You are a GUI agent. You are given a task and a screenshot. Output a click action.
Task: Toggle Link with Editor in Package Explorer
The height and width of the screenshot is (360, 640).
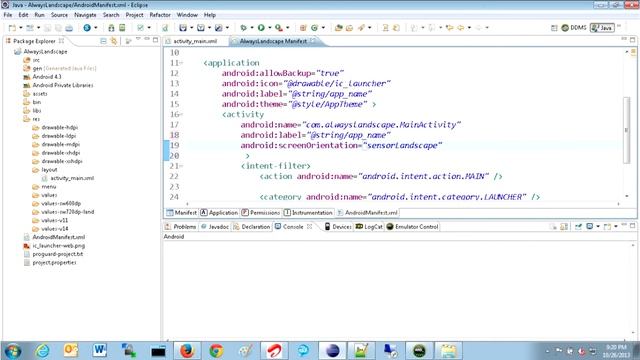coord(114,41)
